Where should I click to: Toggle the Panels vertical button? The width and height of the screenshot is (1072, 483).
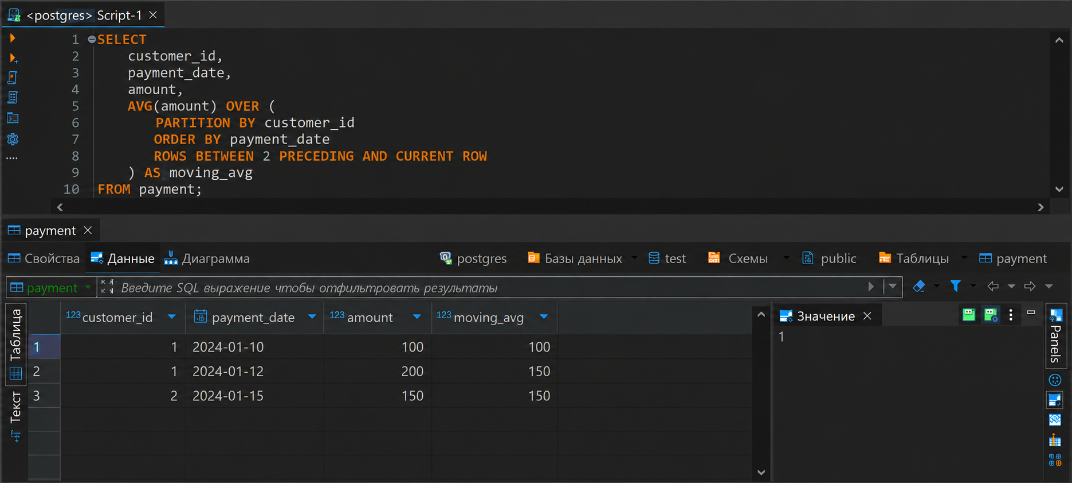[1055, 337]
